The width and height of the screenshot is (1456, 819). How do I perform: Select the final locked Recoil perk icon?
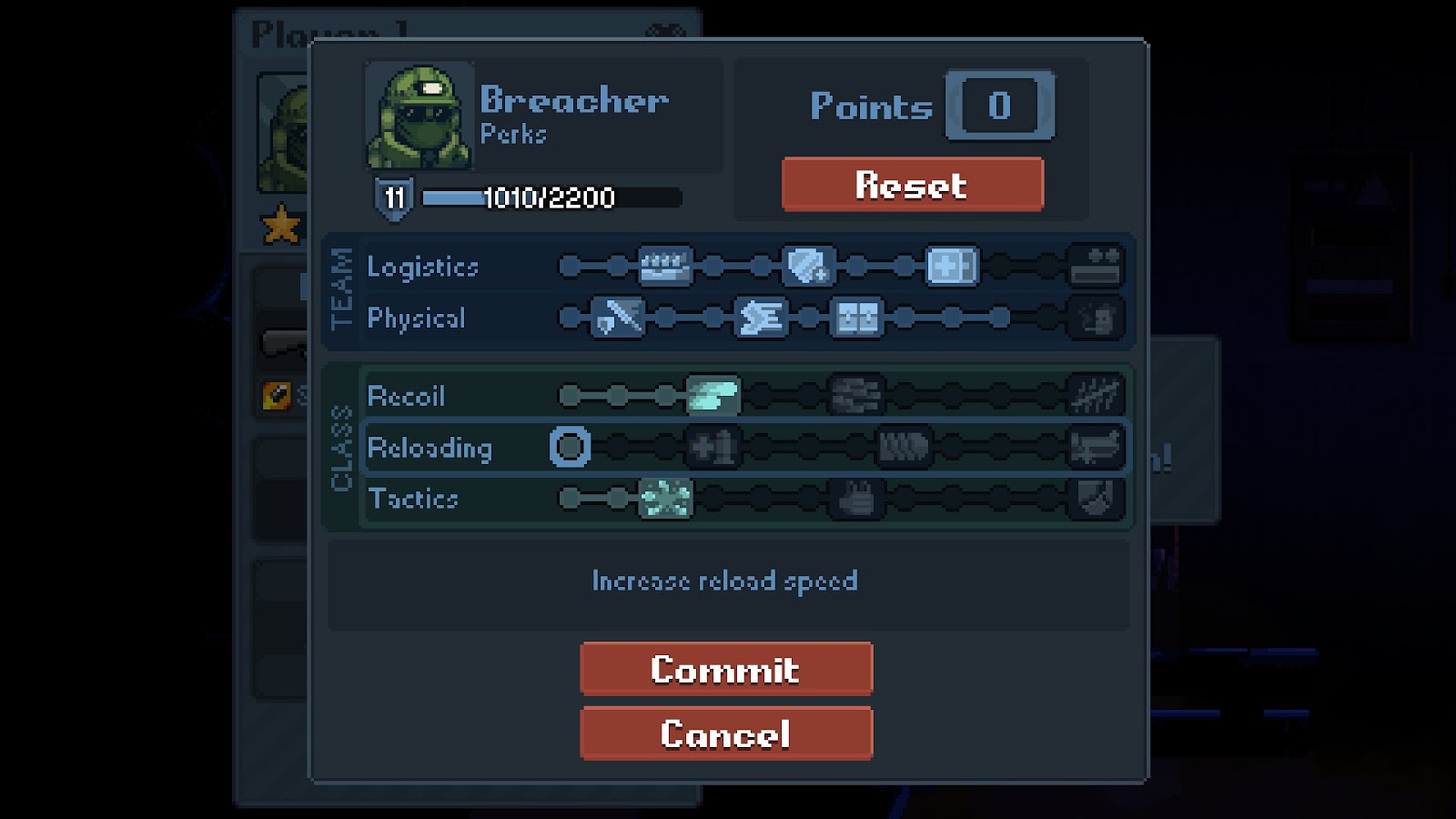point(1095,396)
